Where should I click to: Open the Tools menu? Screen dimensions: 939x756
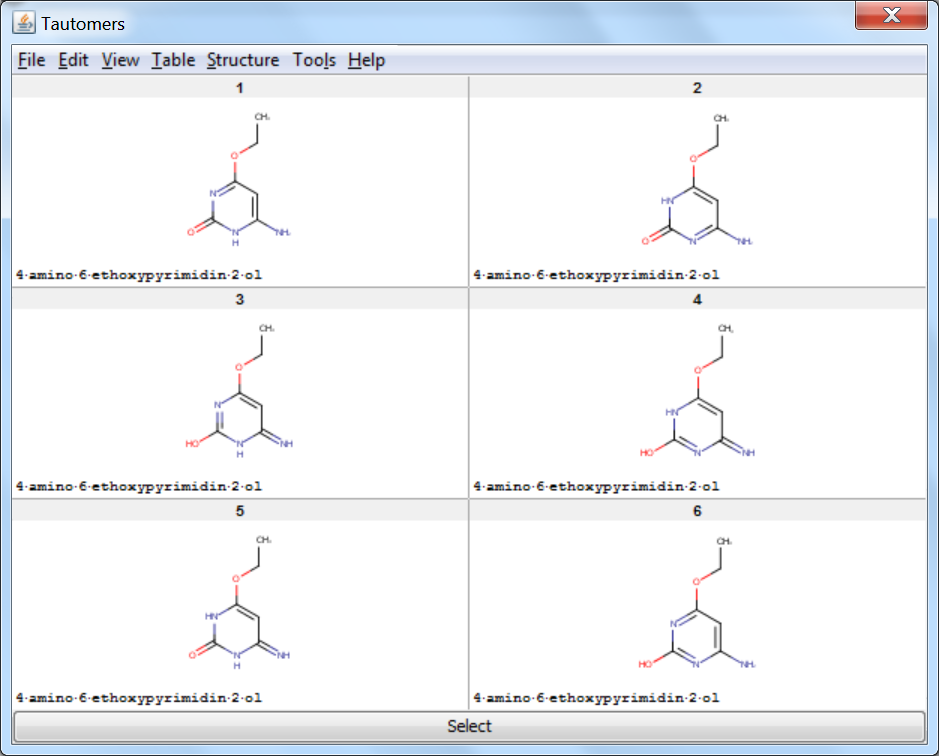coord(314,60)
